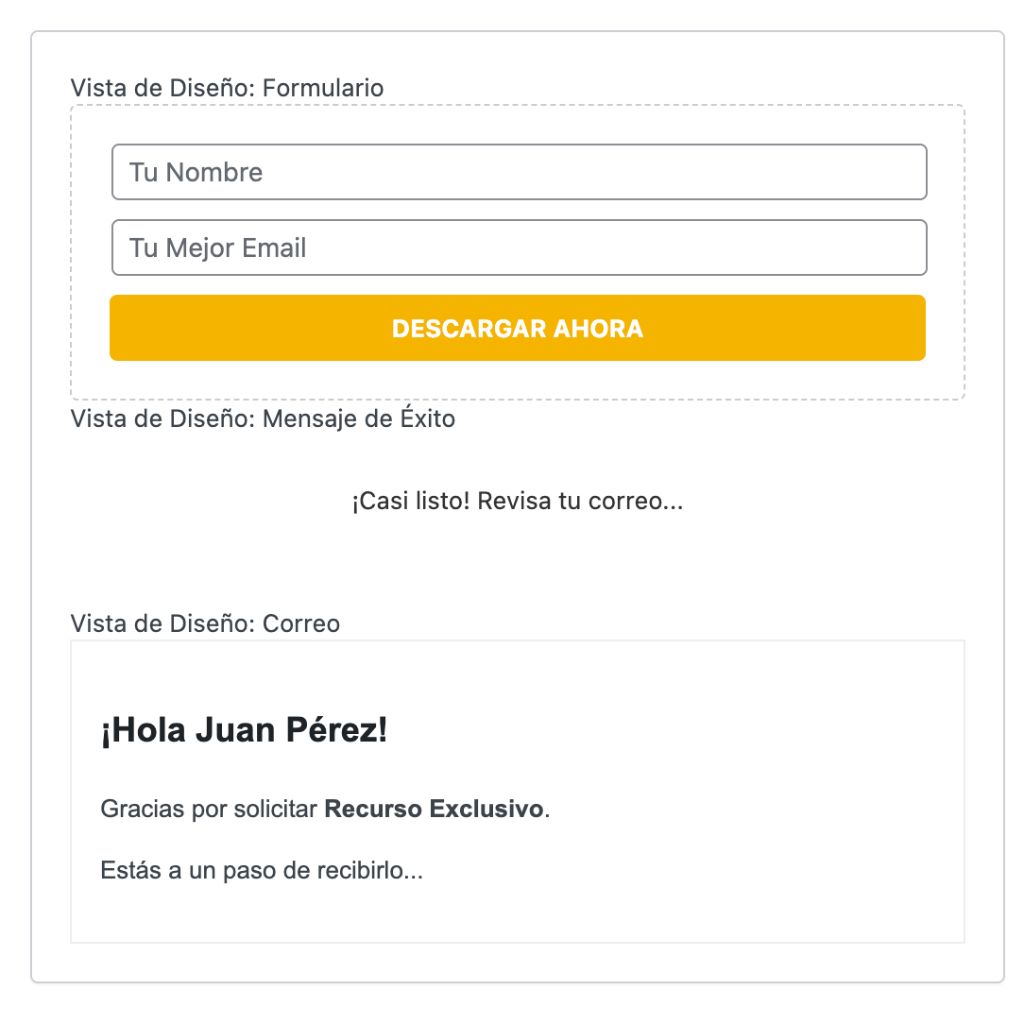This screenshot has width=1020, height=1024.
Task: Click the word 'Formulario' in the first label
Action: (x=322, y=88)
